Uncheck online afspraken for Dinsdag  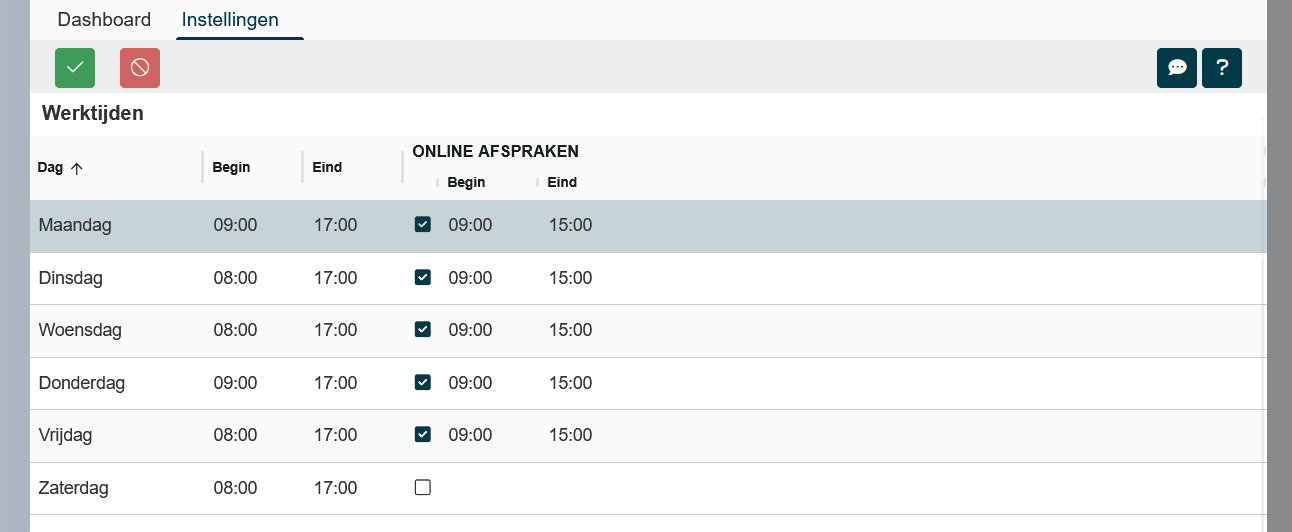(x=423, y=277)
